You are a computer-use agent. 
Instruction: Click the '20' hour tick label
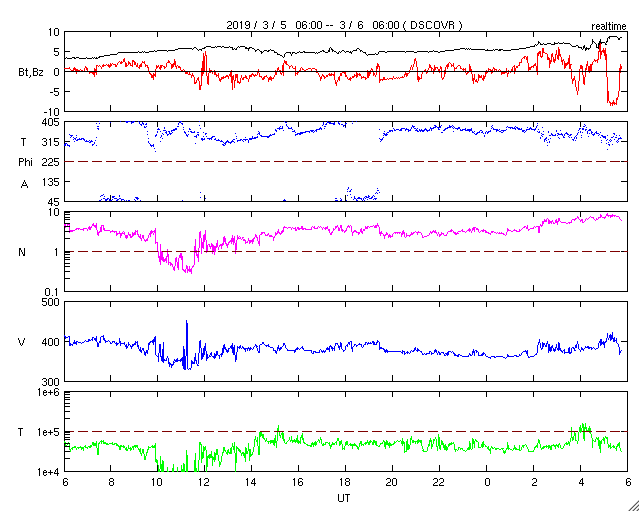coord(392,482)
